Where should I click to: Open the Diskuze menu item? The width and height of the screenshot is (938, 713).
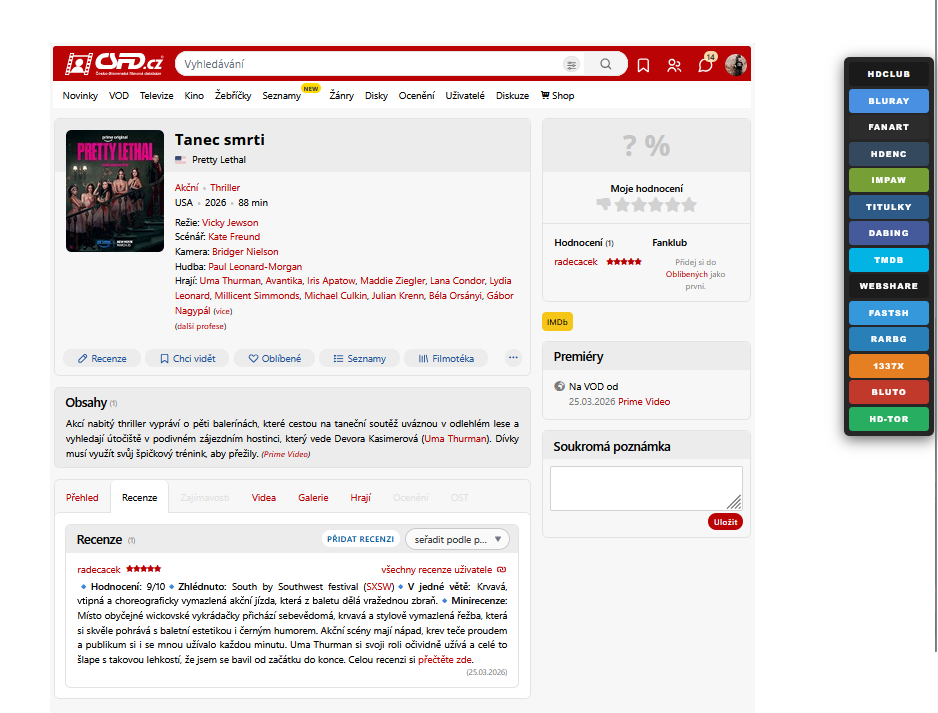pyautogui.click(x=512, y=96)
